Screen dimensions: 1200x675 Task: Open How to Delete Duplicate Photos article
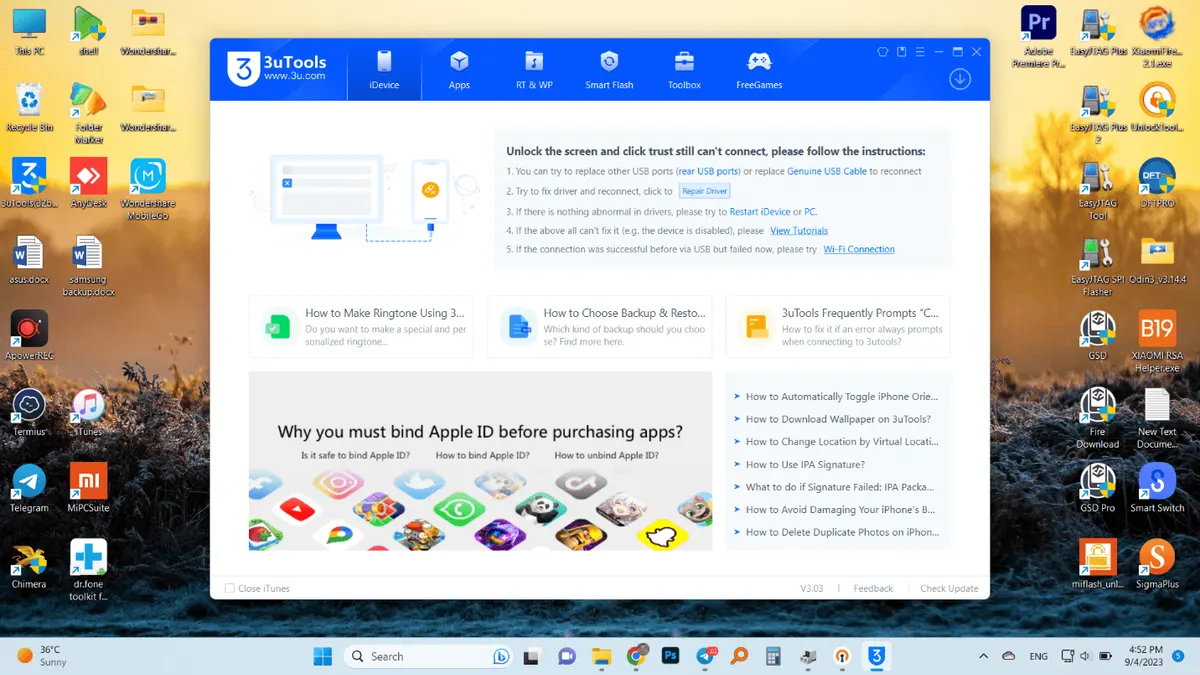(842, 532)
